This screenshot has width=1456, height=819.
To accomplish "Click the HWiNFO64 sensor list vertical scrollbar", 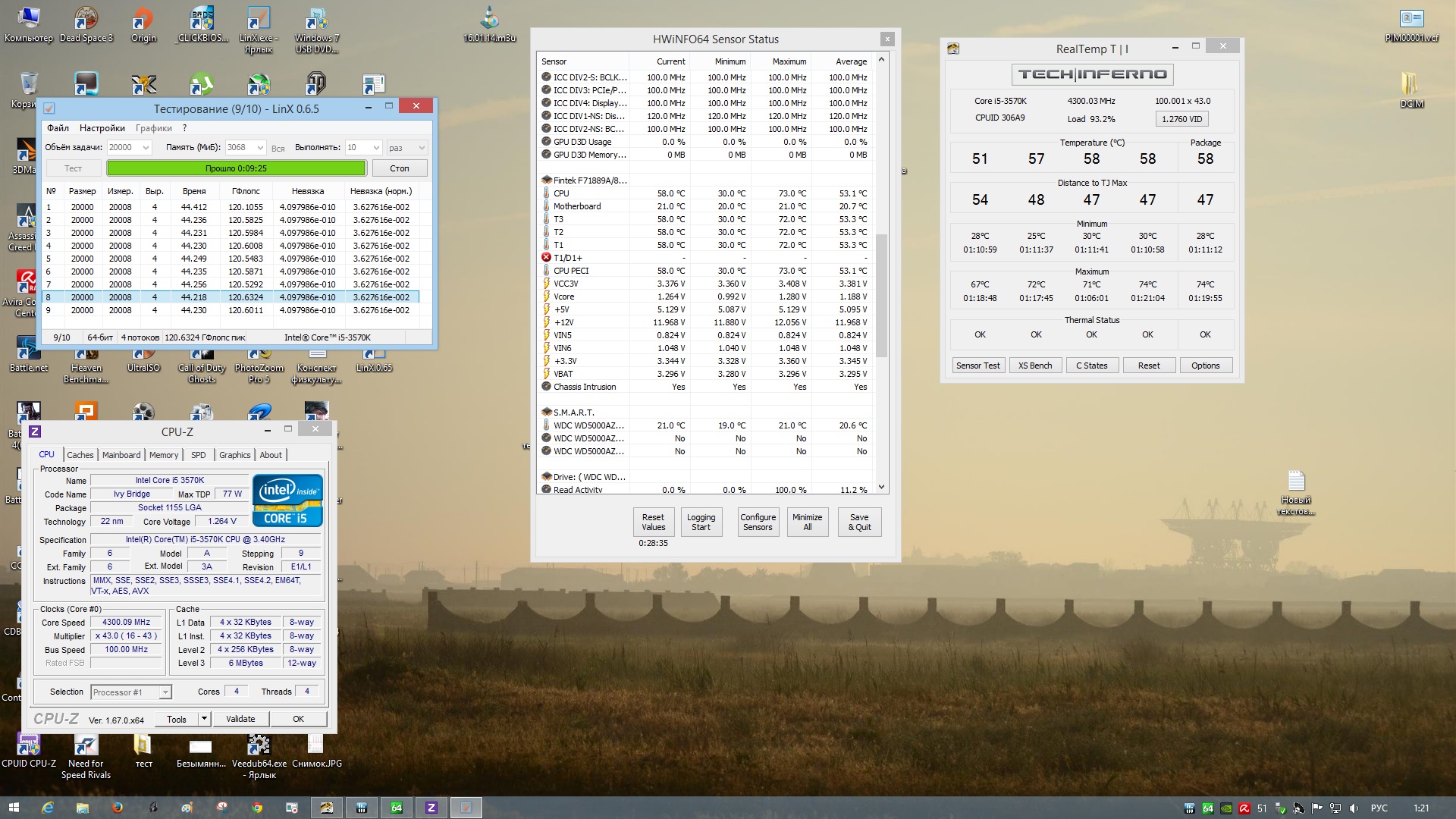I will (881, 296).
